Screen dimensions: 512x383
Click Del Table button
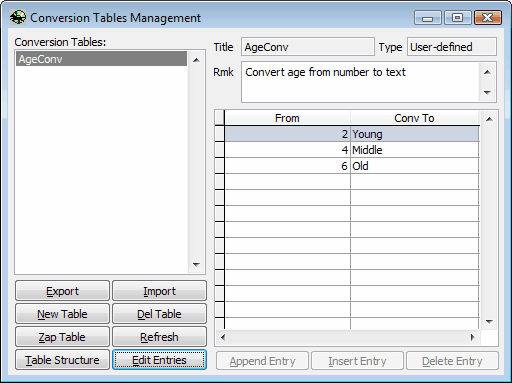point(159,314)
